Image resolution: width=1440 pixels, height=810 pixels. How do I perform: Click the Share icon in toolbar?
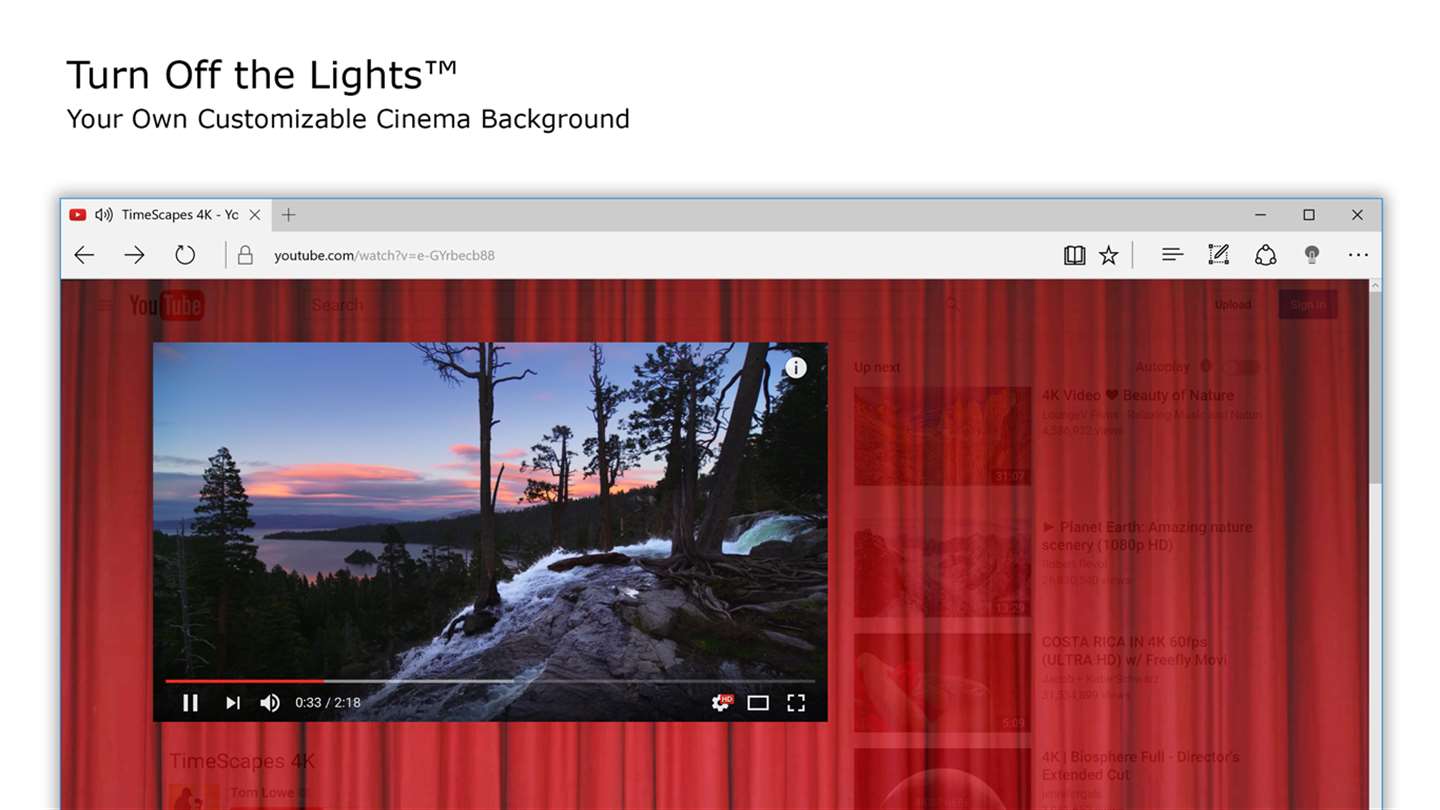1266,255
